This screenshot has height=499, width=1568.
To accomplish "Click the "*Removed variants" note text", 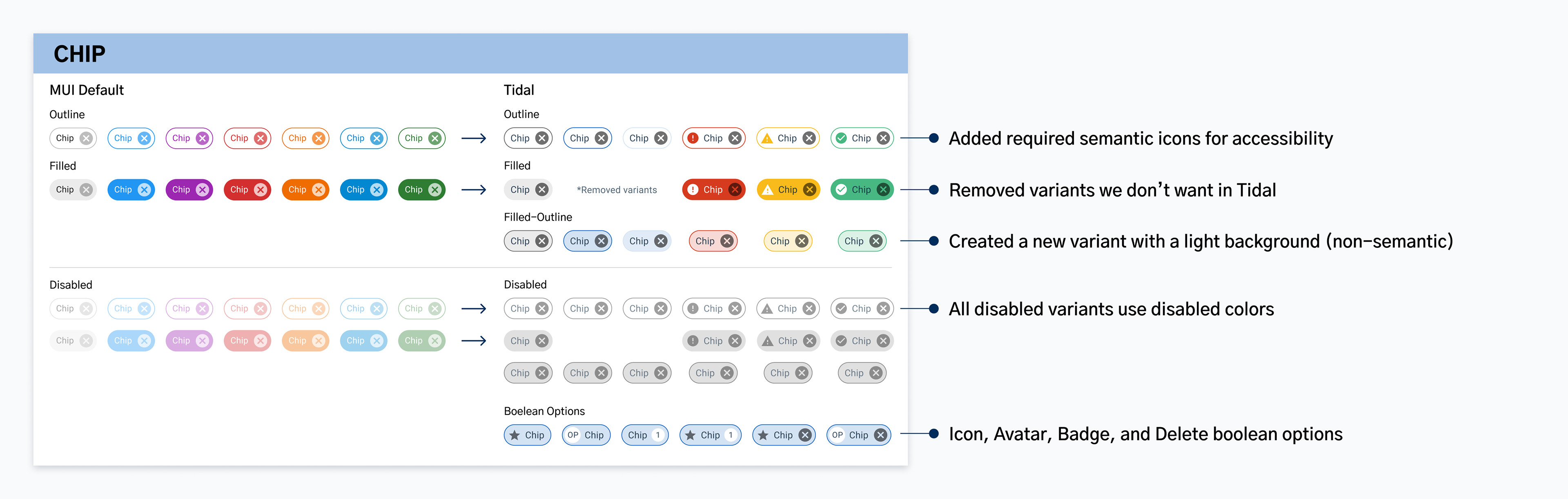I will click(617, 190).
